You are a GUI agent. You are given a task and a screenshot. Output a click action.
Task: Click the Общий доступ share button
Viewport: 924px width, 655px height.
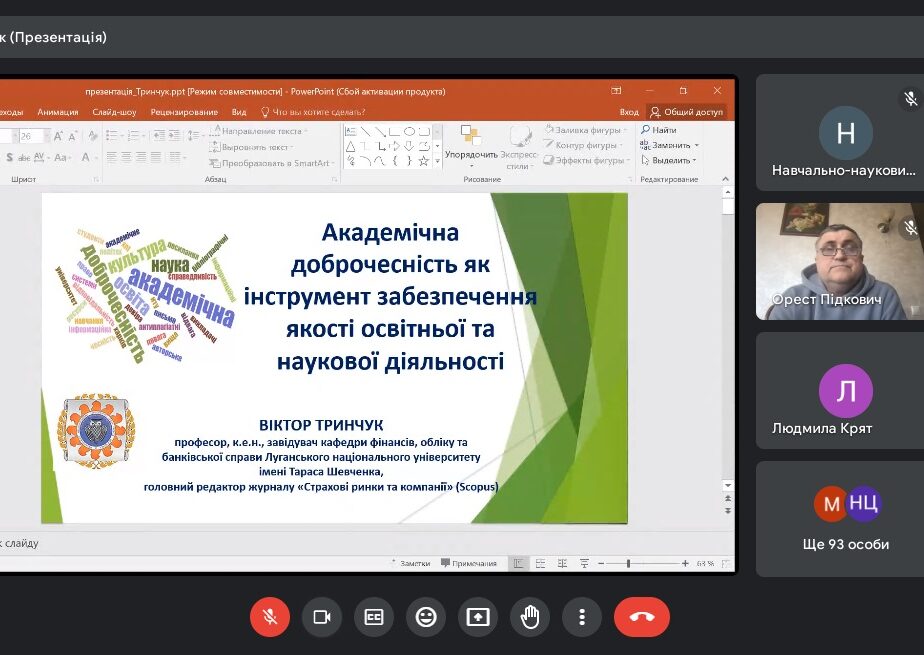(x=687, y=112)
